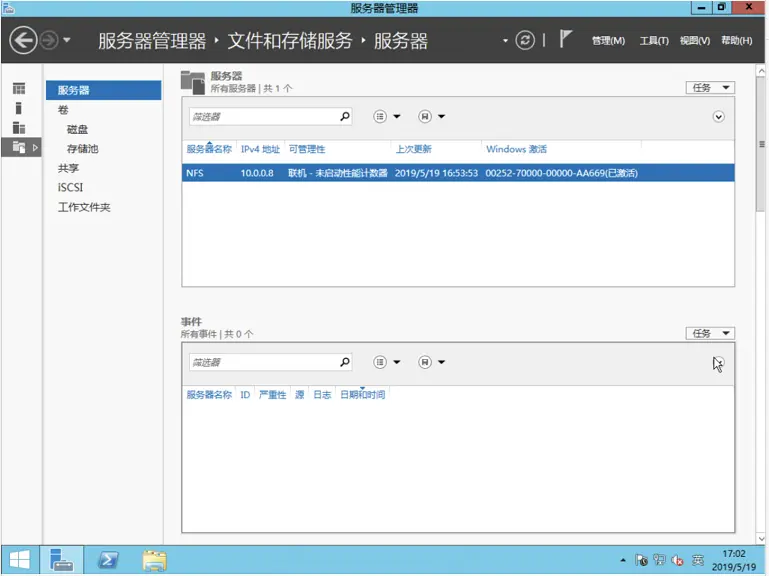Select the NFS server row
The width and height of the screenshot is (769, 576).
458,173
